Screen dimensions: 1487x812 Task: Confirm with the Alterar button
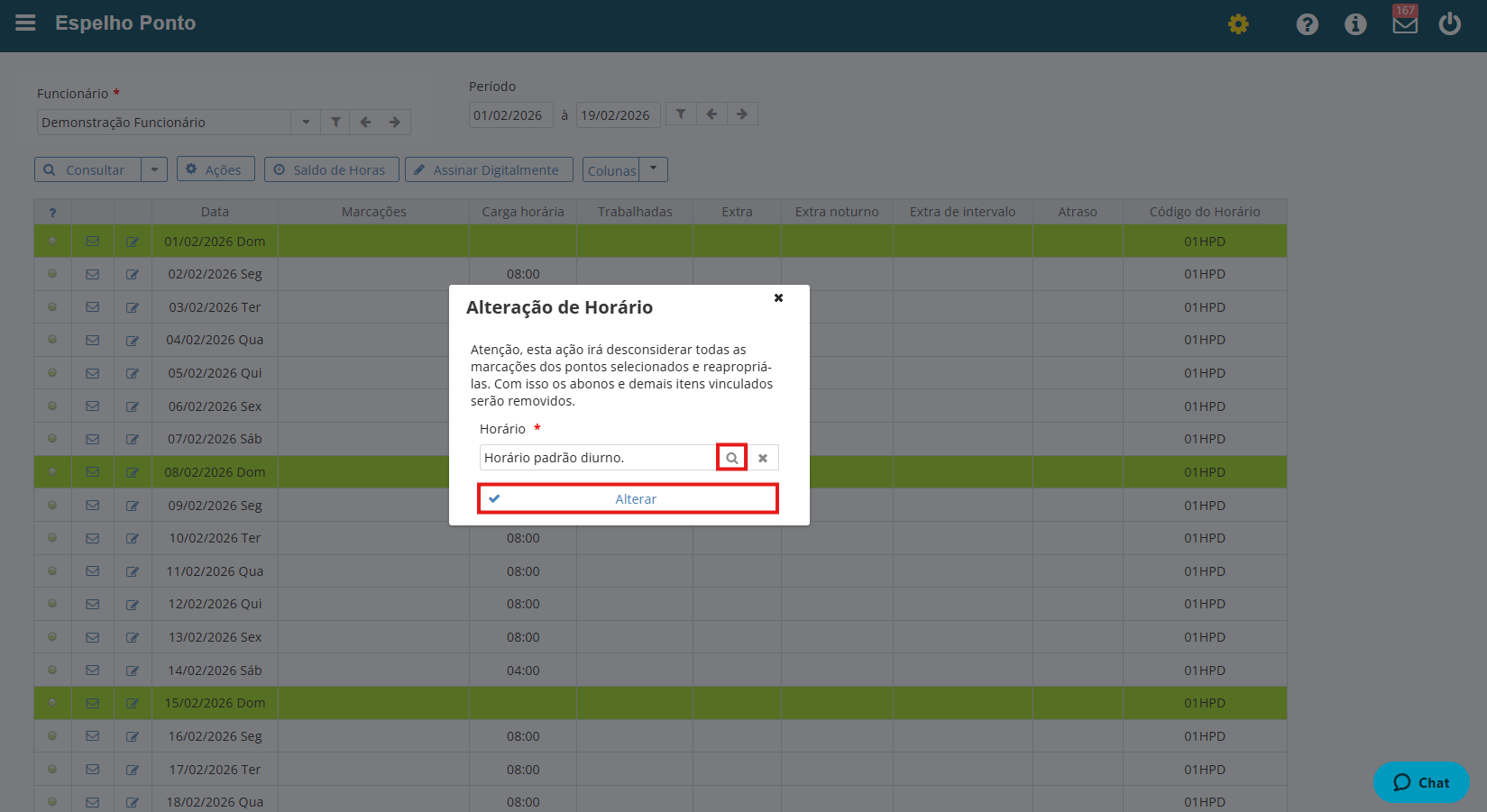(x=628, y=498)
